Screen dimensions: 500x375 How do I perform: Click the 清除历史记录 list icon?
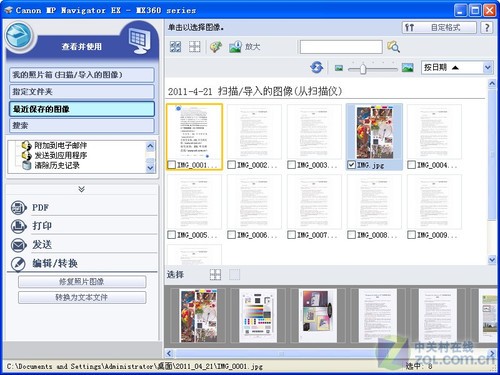pos(26,165)
